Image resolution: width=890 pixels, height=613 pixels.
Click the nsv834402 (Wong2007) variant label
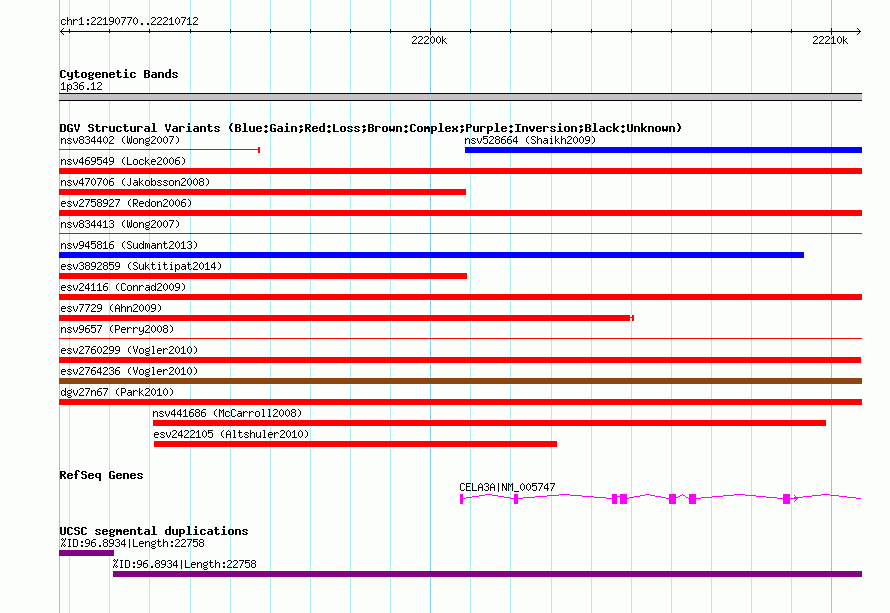(x=120, y=140)
